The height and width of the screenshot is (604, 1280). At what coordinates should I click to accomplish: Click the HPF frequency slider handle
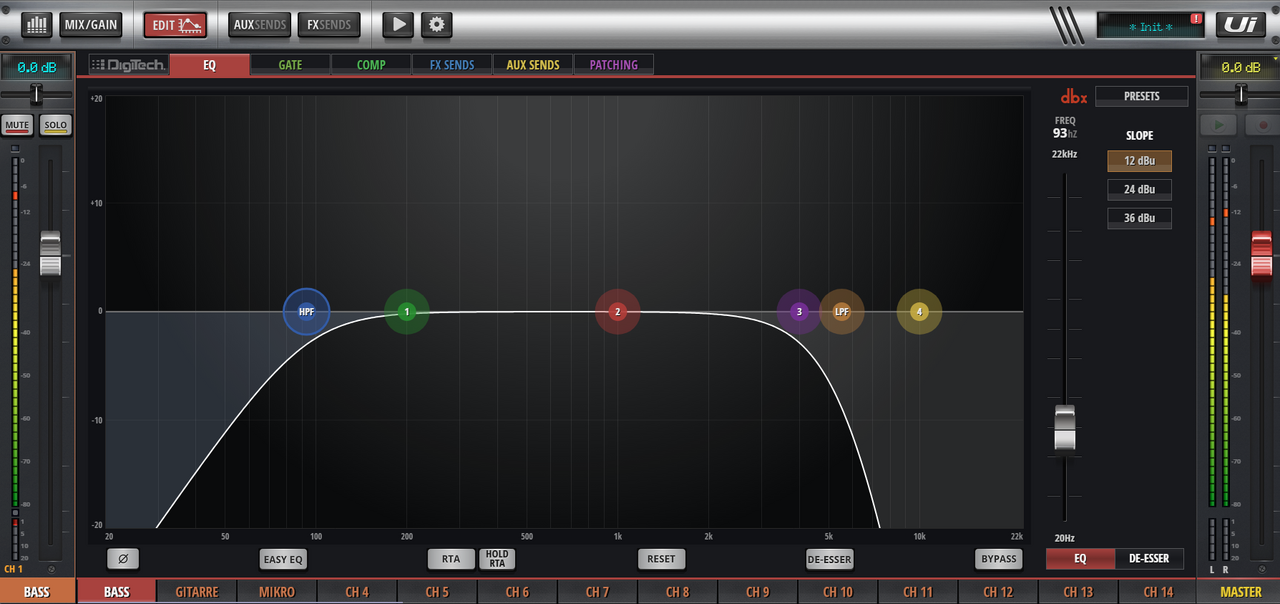click(1065, 428)
